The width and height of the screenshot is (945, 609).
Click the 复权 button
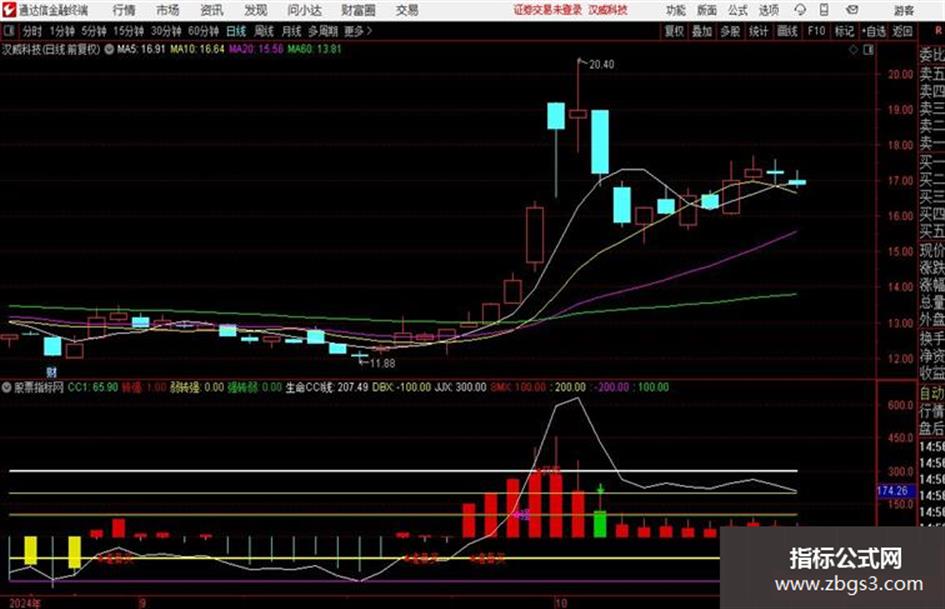click(x=674, y=31)
